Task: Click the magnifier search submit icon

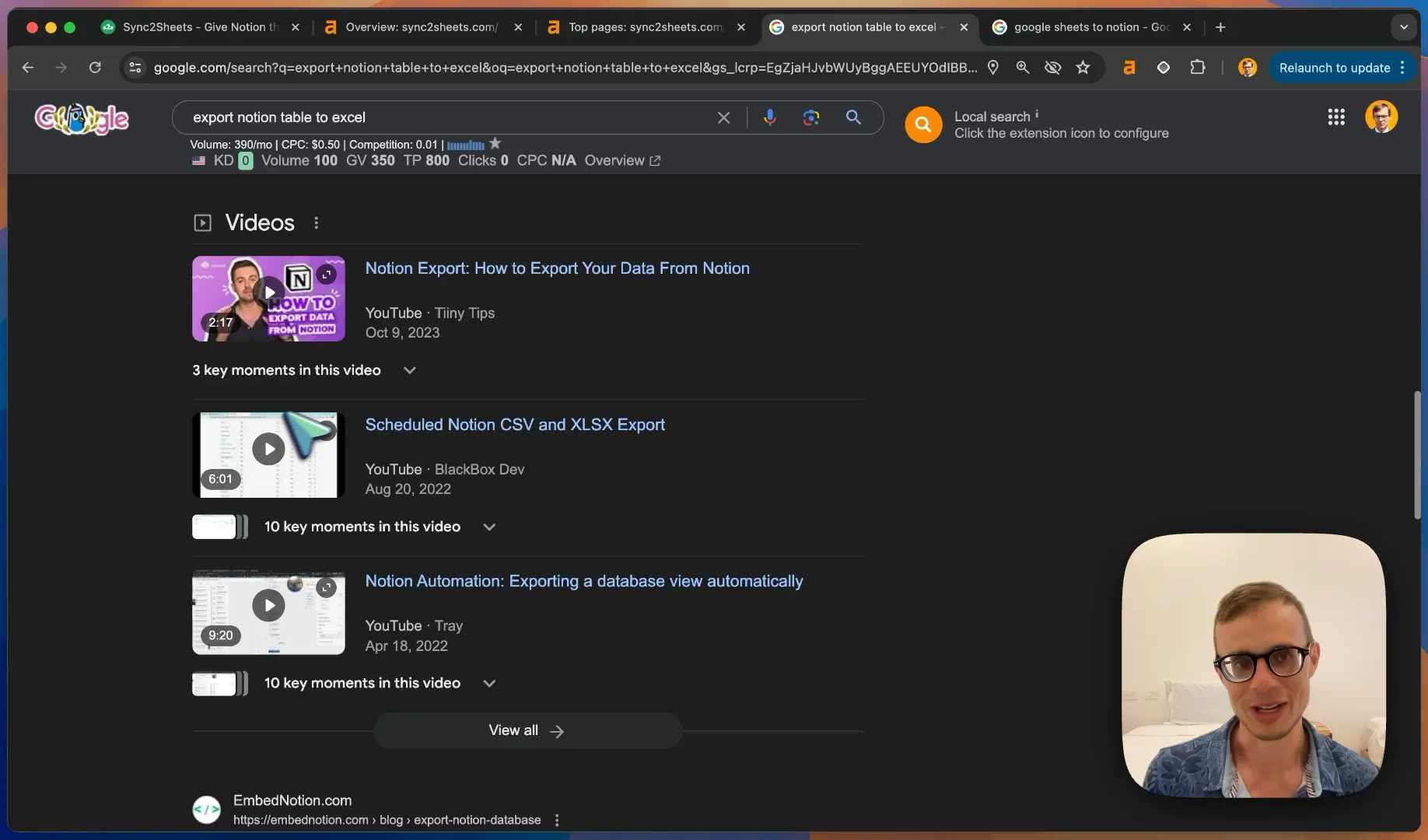Action: [x=853, y=117]
